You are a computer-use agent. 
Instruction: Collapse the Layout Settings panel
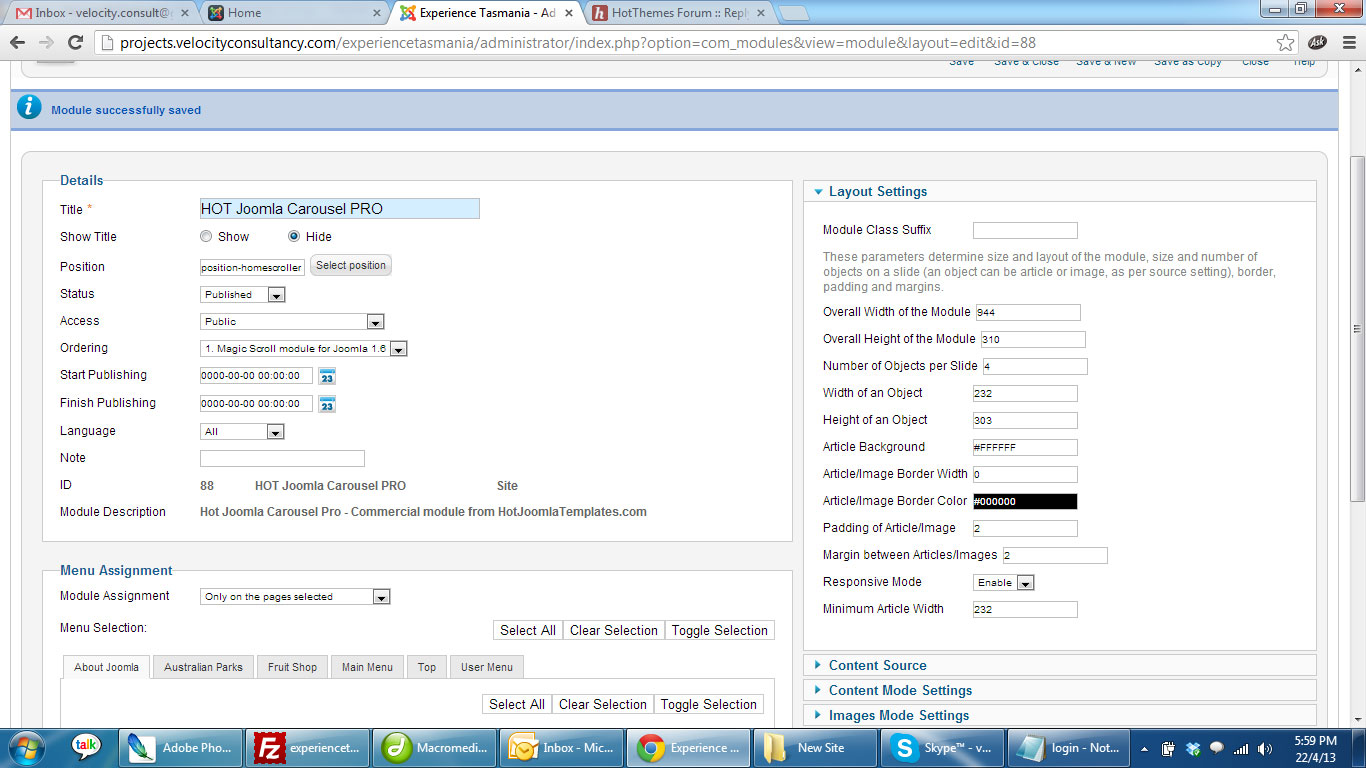tap(1060, 191)
